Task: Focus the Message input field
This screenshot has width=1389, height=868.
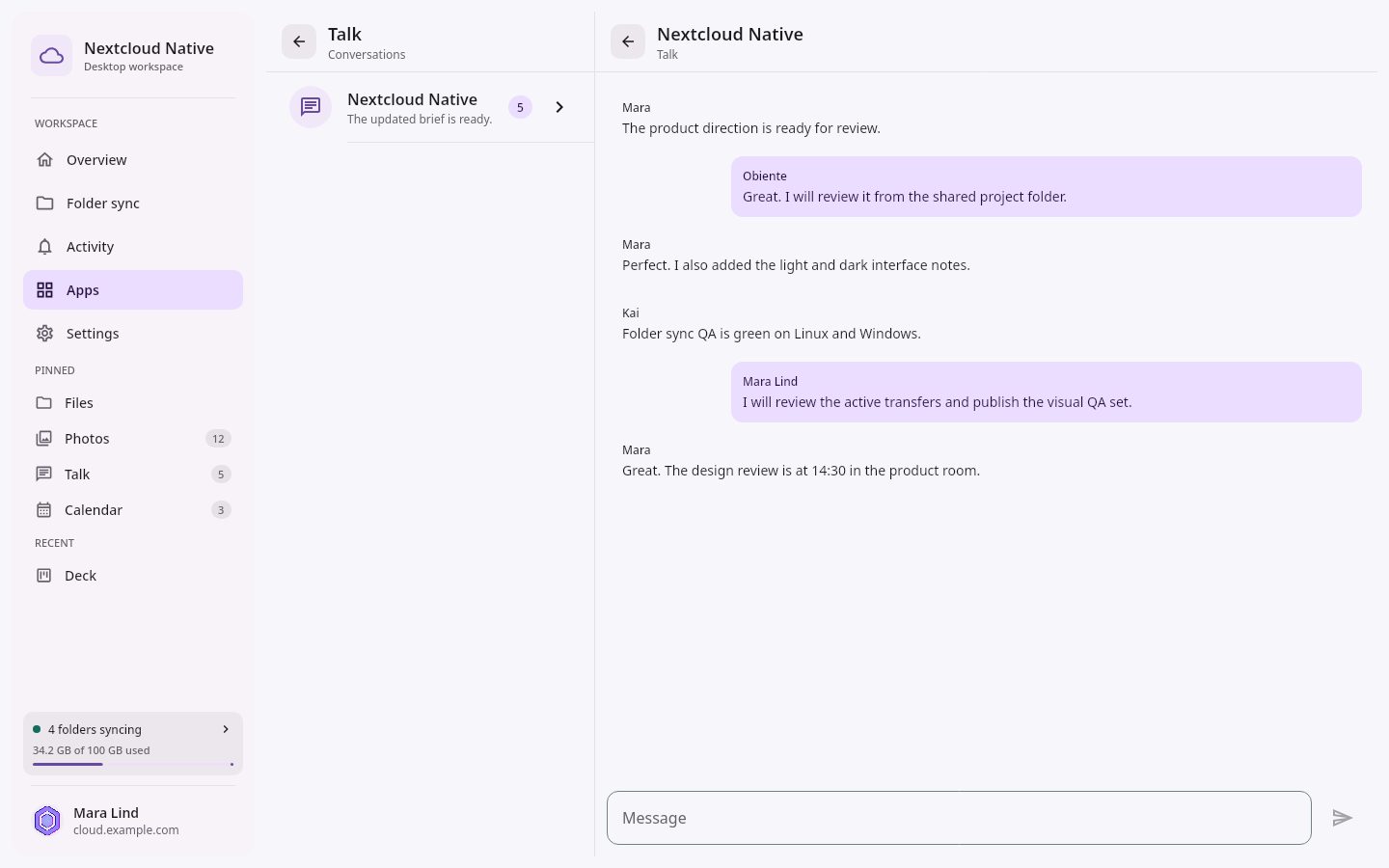Action: coord(959,818)
